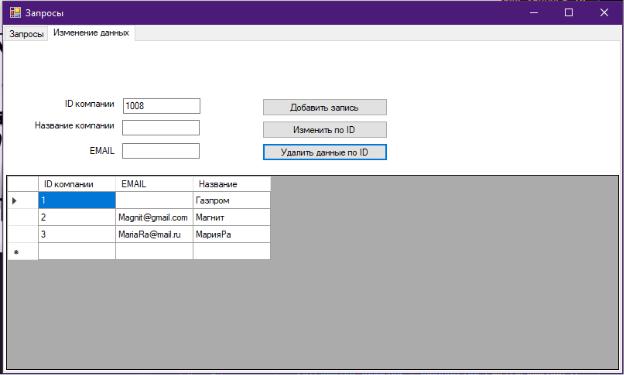Select row header of МарияРа row

point(23,234)
